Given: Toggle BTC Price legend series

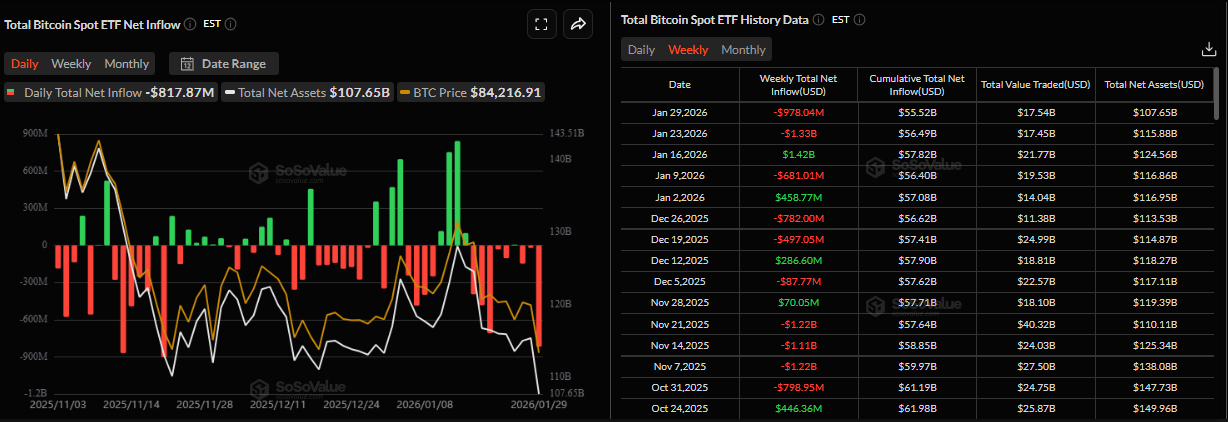Looking at the screenshot, I should (471, 92).
